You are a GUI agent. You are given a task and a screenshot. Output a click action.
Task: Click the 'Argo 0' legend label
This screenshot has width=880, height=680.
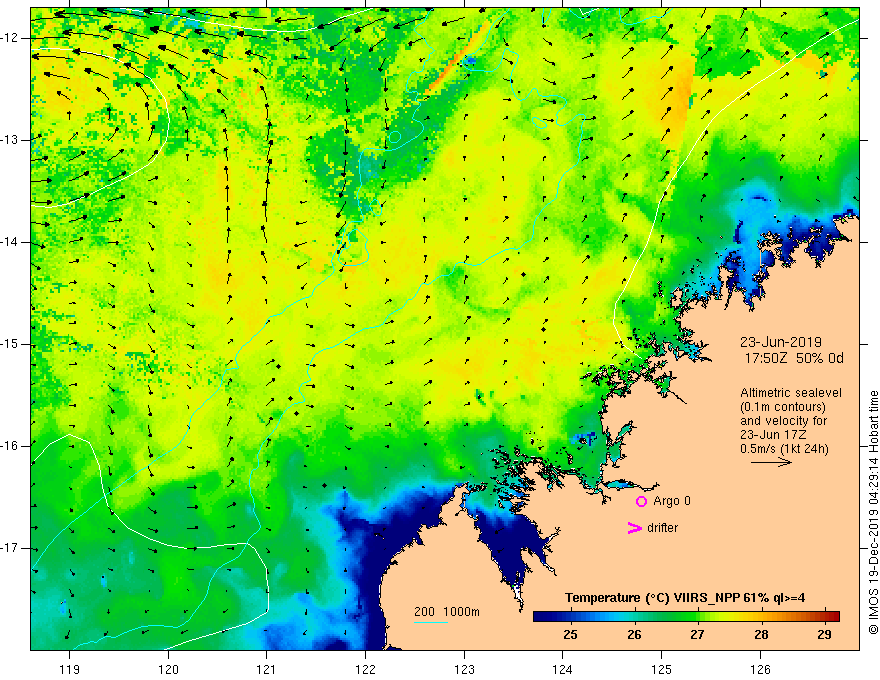[x=672, y=501]
